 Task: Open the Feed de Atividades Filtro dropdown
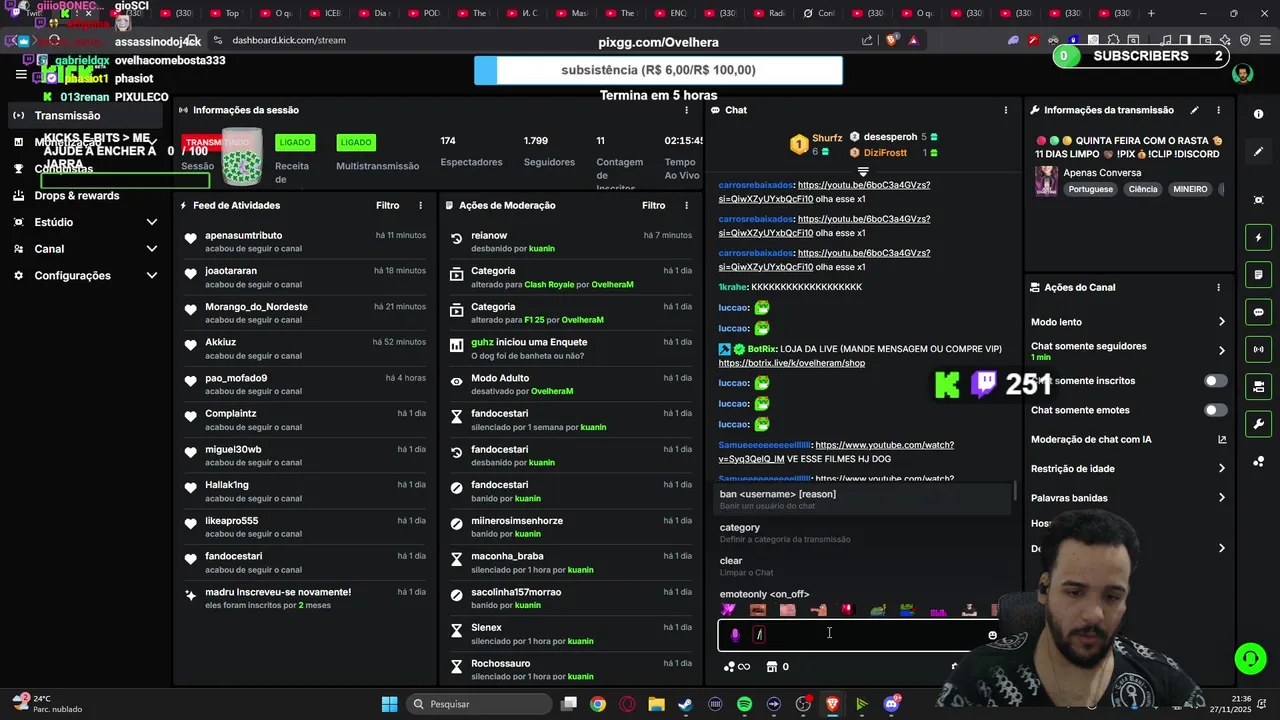388,205
